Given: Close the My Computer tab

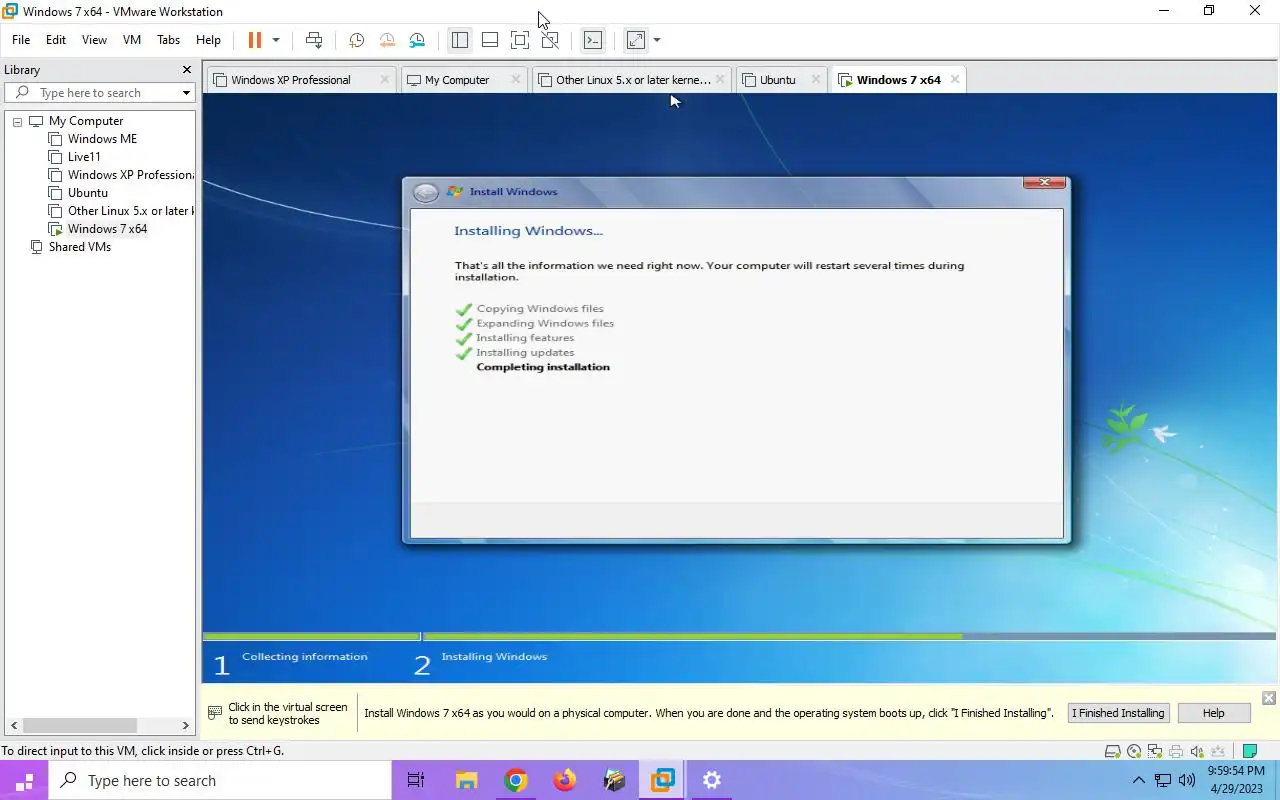Looking at the screenshot, I should 516,79.
